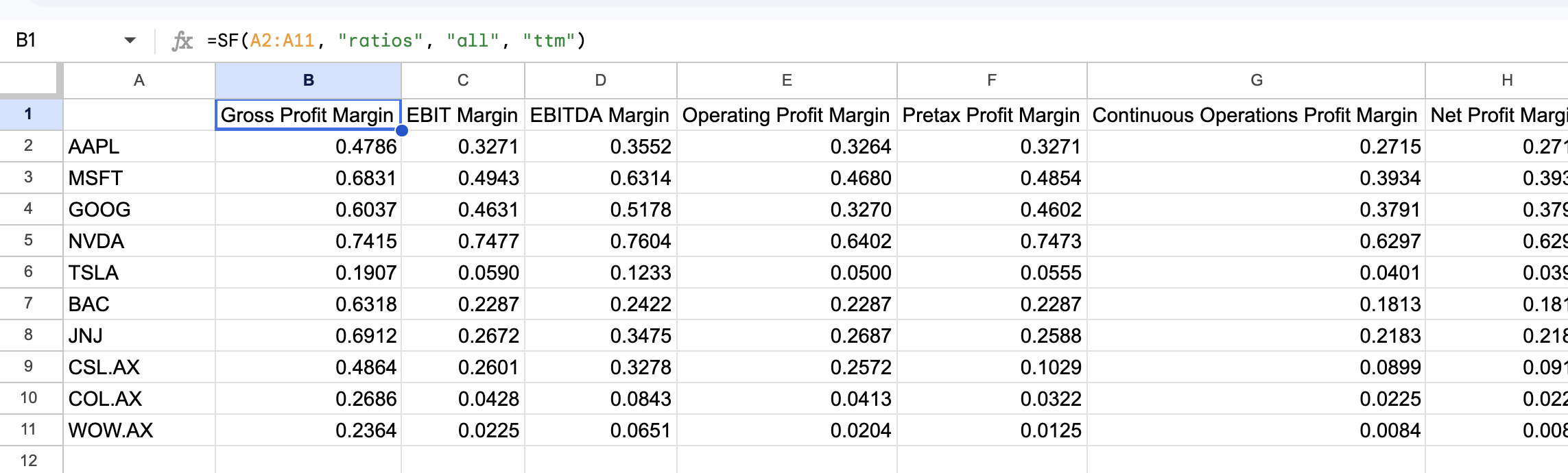Select row 1 header
1568x473 pixels.
pos(28,114)
